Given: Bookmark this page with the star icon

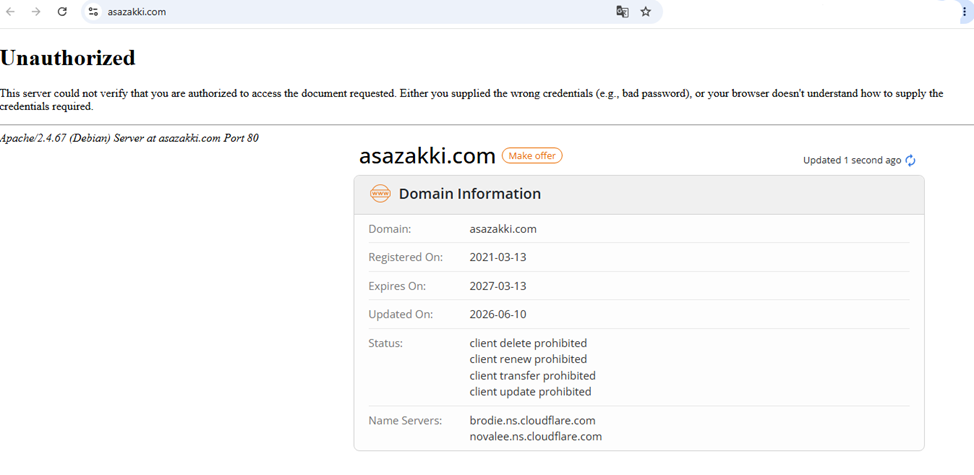Looking at the screenshot, I should pos(646,11).
